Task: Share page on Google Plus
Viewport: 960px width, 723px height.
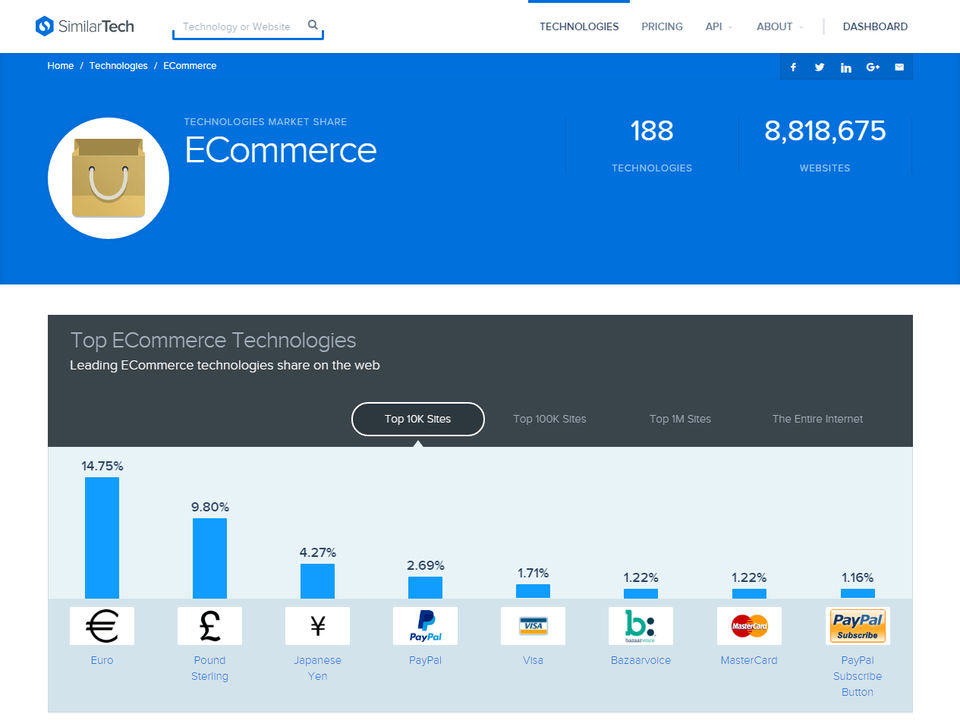Action: point(872,67)
